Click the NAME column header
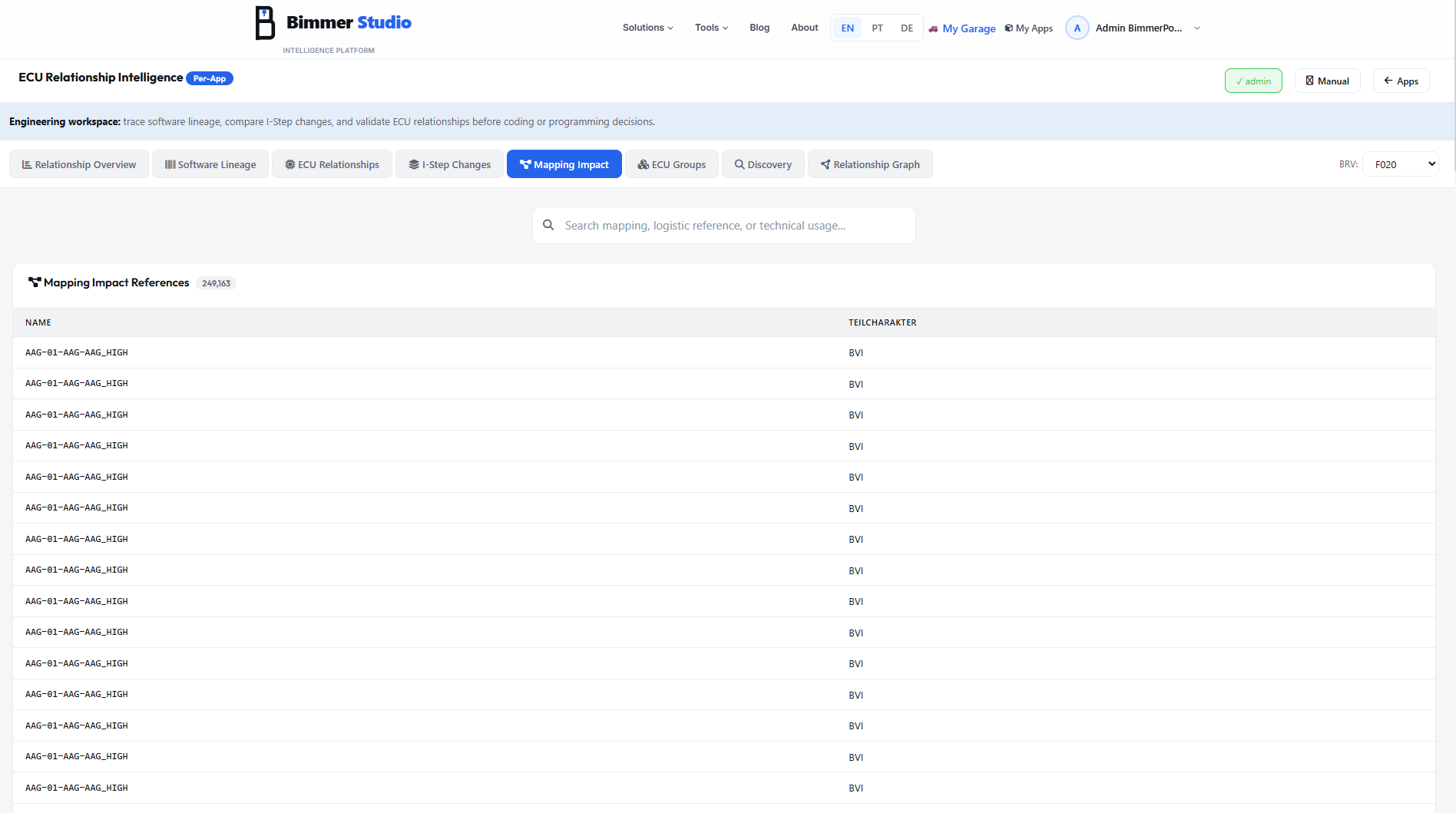 [38, 322]
